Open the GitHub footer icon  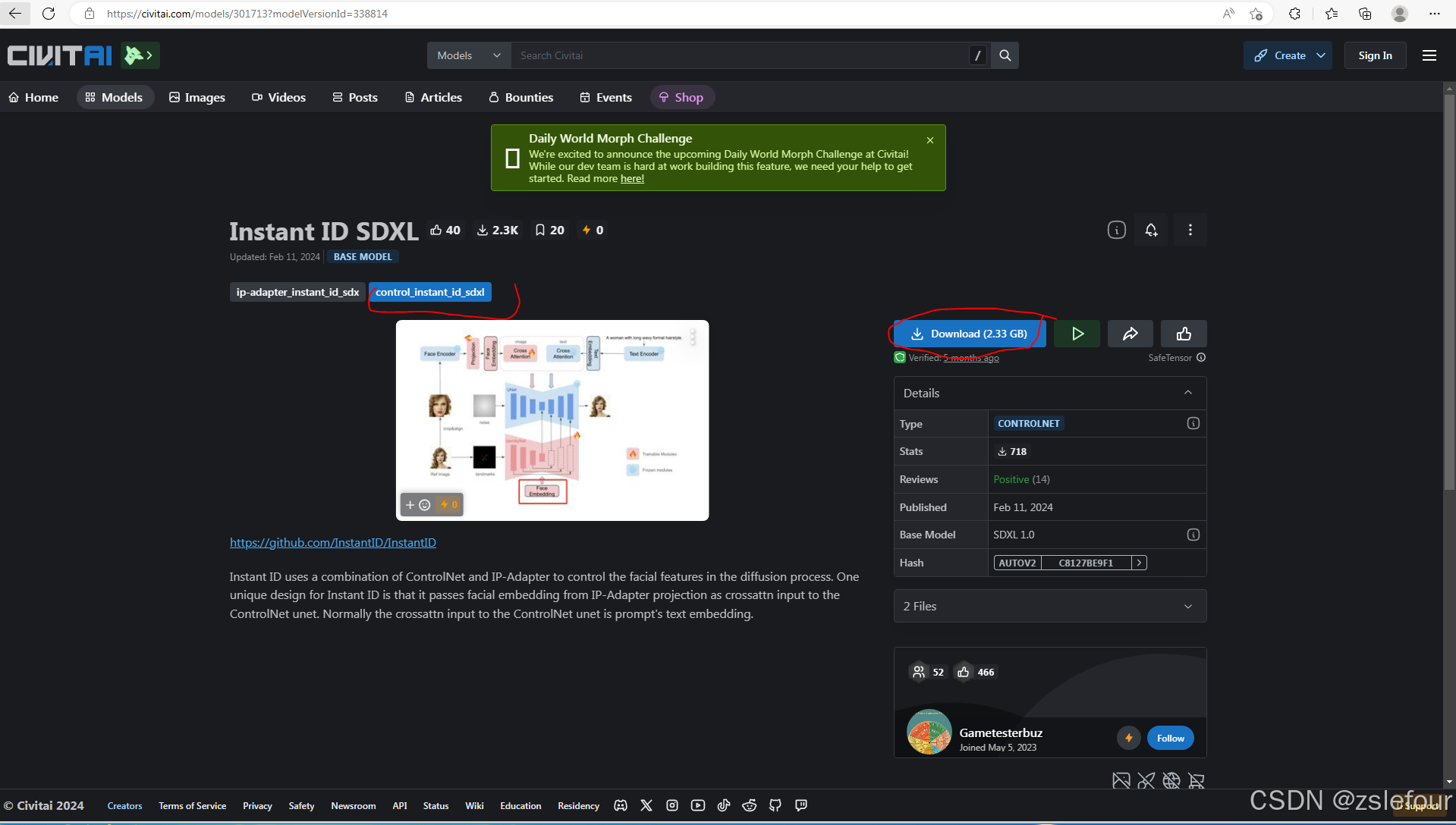pyautogui.click(x=775, y=805)
